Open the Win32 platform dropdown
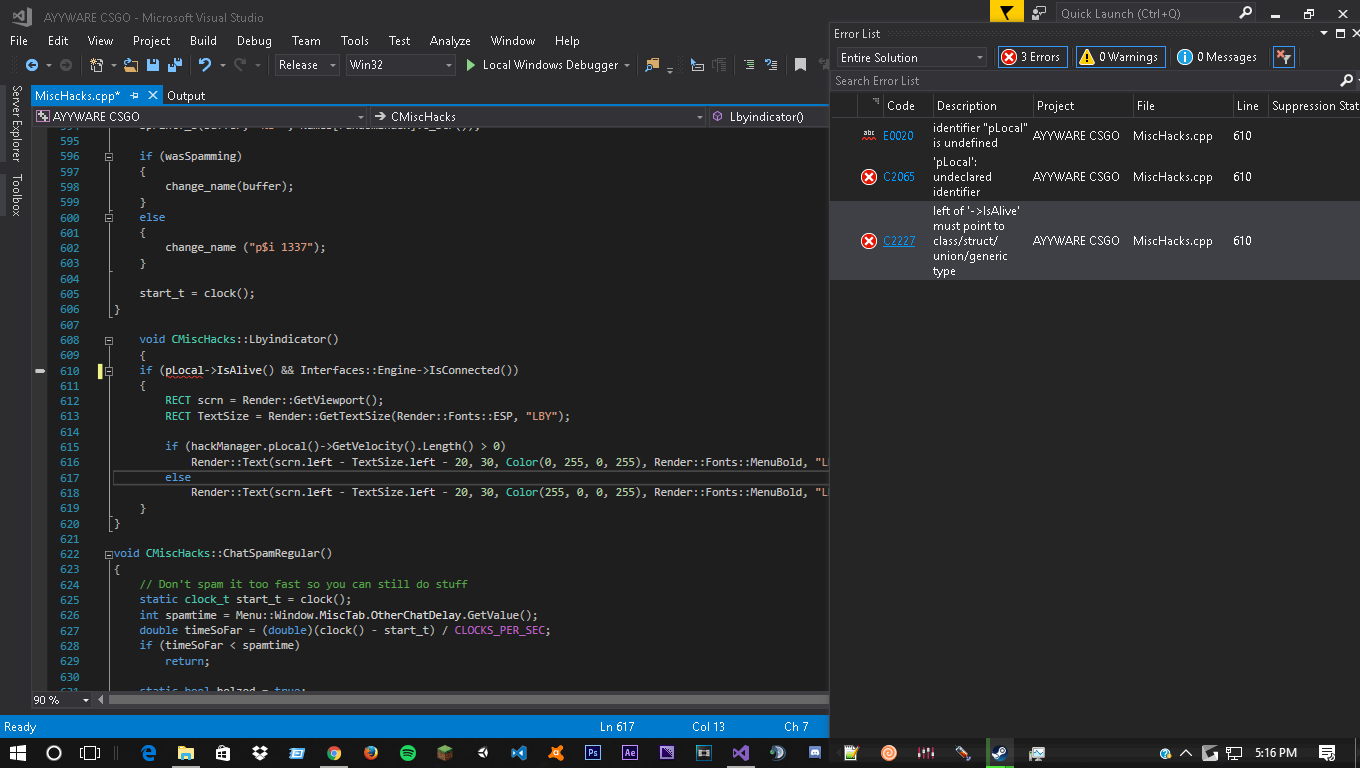Screen dimensions: 1360x768 pyautogui.click(x=400, y=65)
